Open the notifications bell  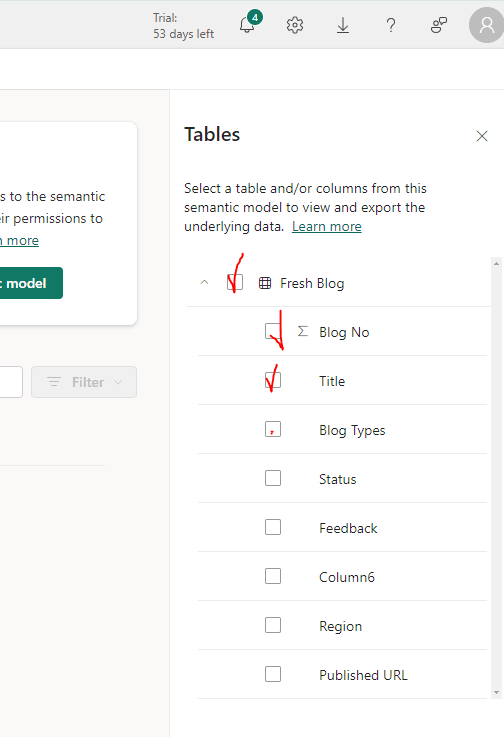click(247, 25)
